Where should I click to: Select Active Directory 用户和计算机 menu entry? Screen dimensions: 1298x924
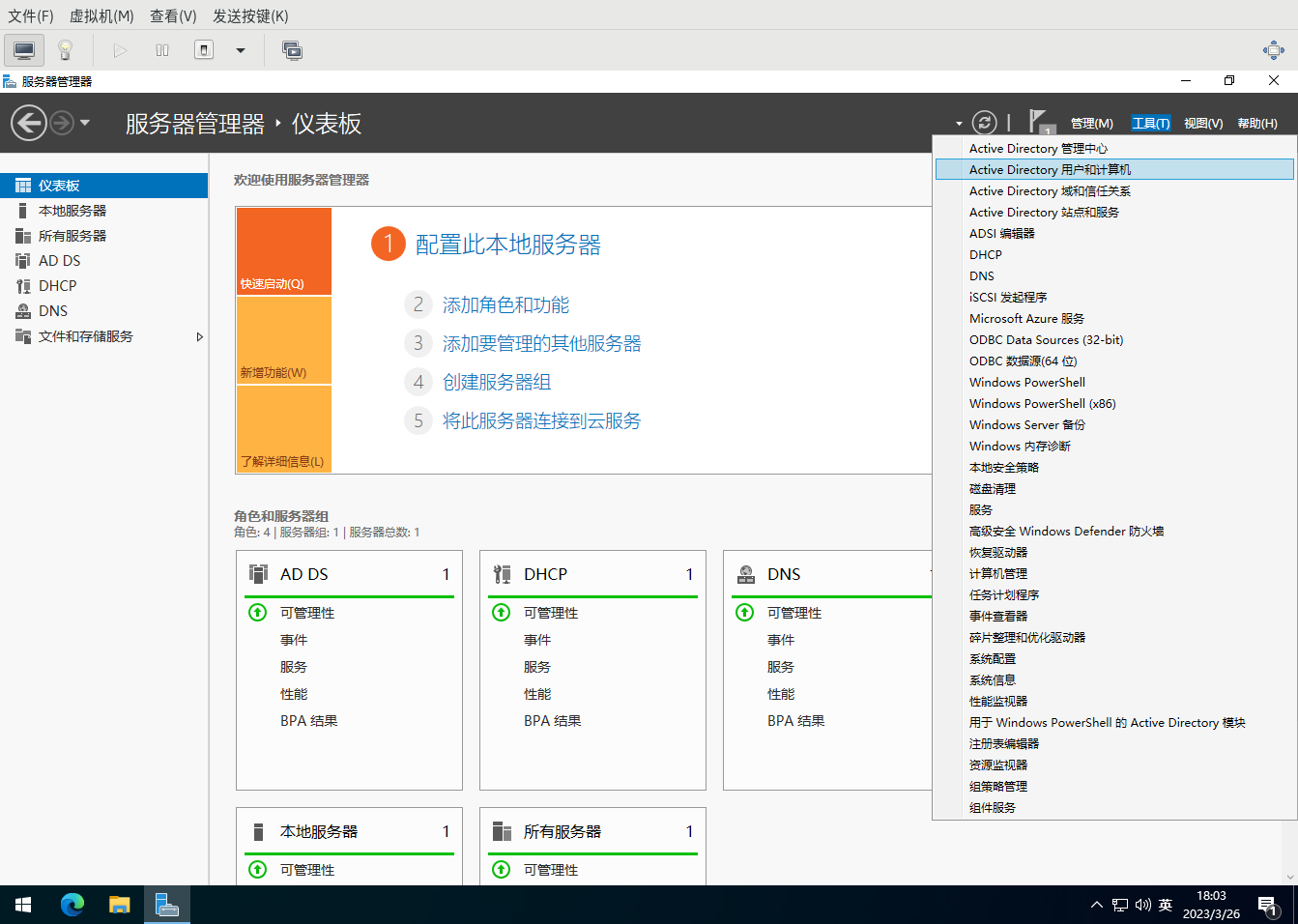pos(1114,170)
